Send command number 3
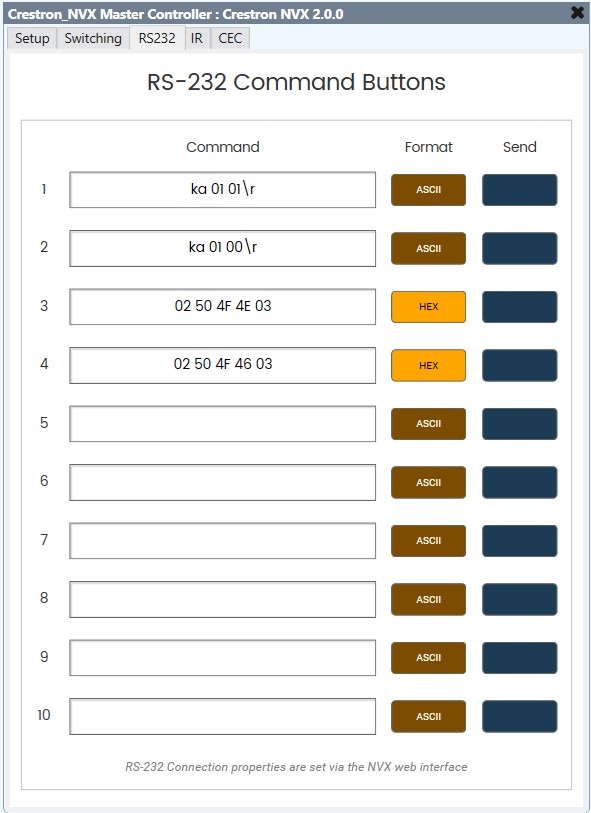The image size is (591, 813). coord(520,307)
